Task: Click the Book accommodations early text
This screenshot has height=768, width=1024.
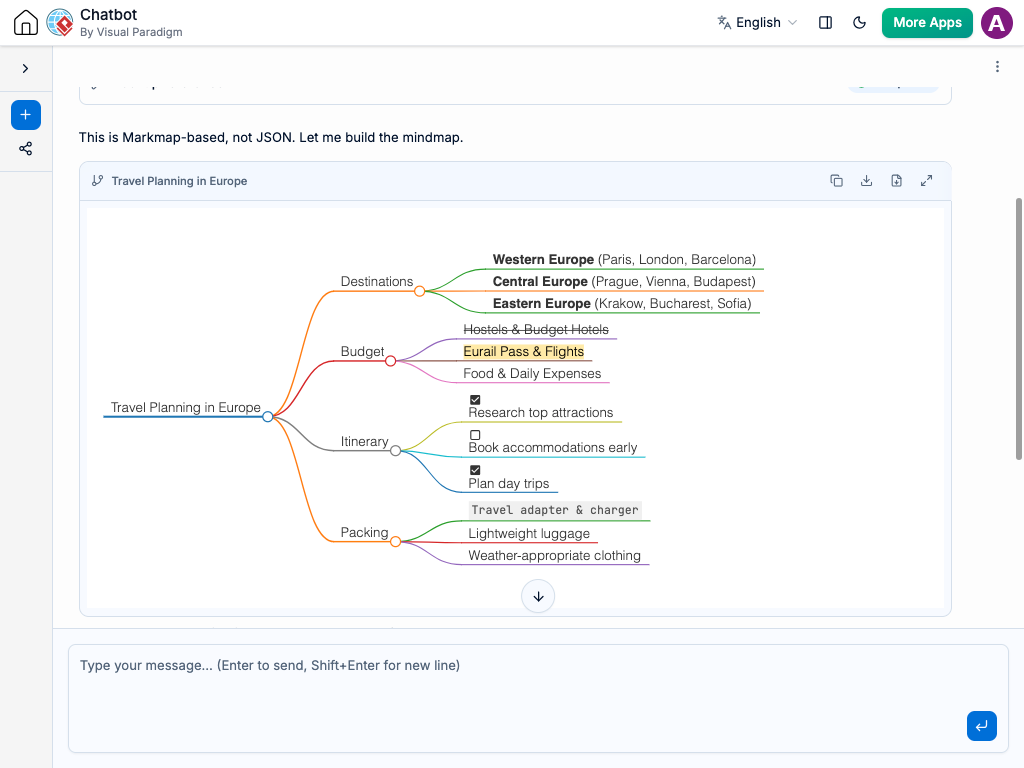Action: point(552,448)
